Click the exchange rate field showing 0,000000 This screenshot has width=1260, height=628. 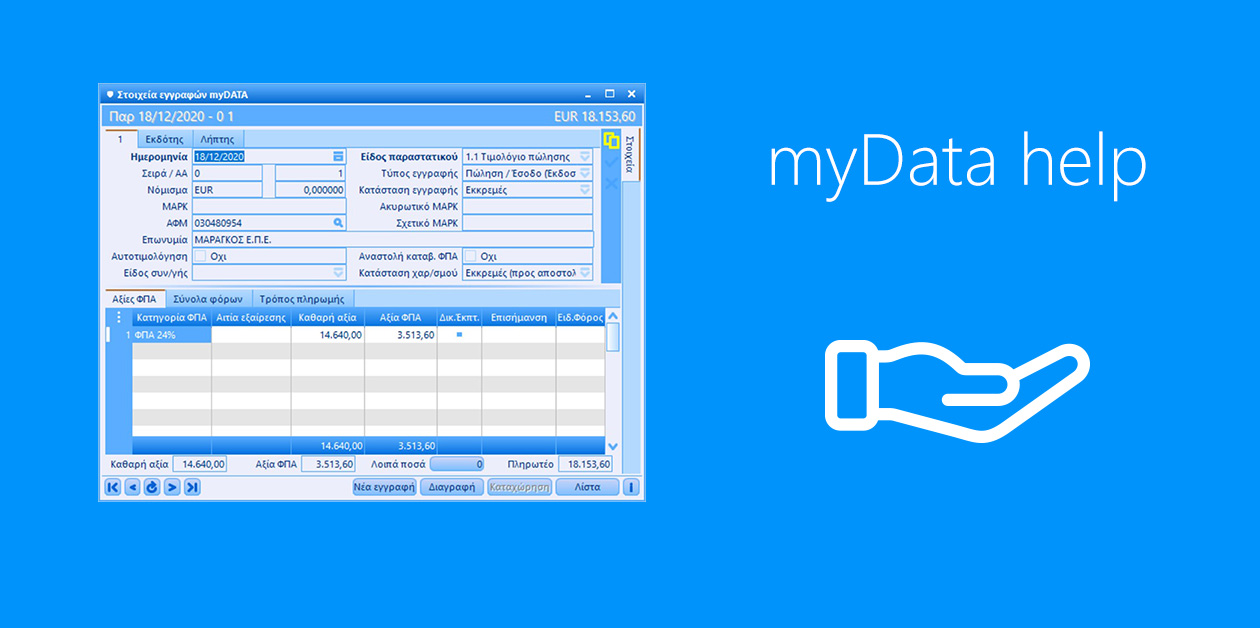point(310,189)
